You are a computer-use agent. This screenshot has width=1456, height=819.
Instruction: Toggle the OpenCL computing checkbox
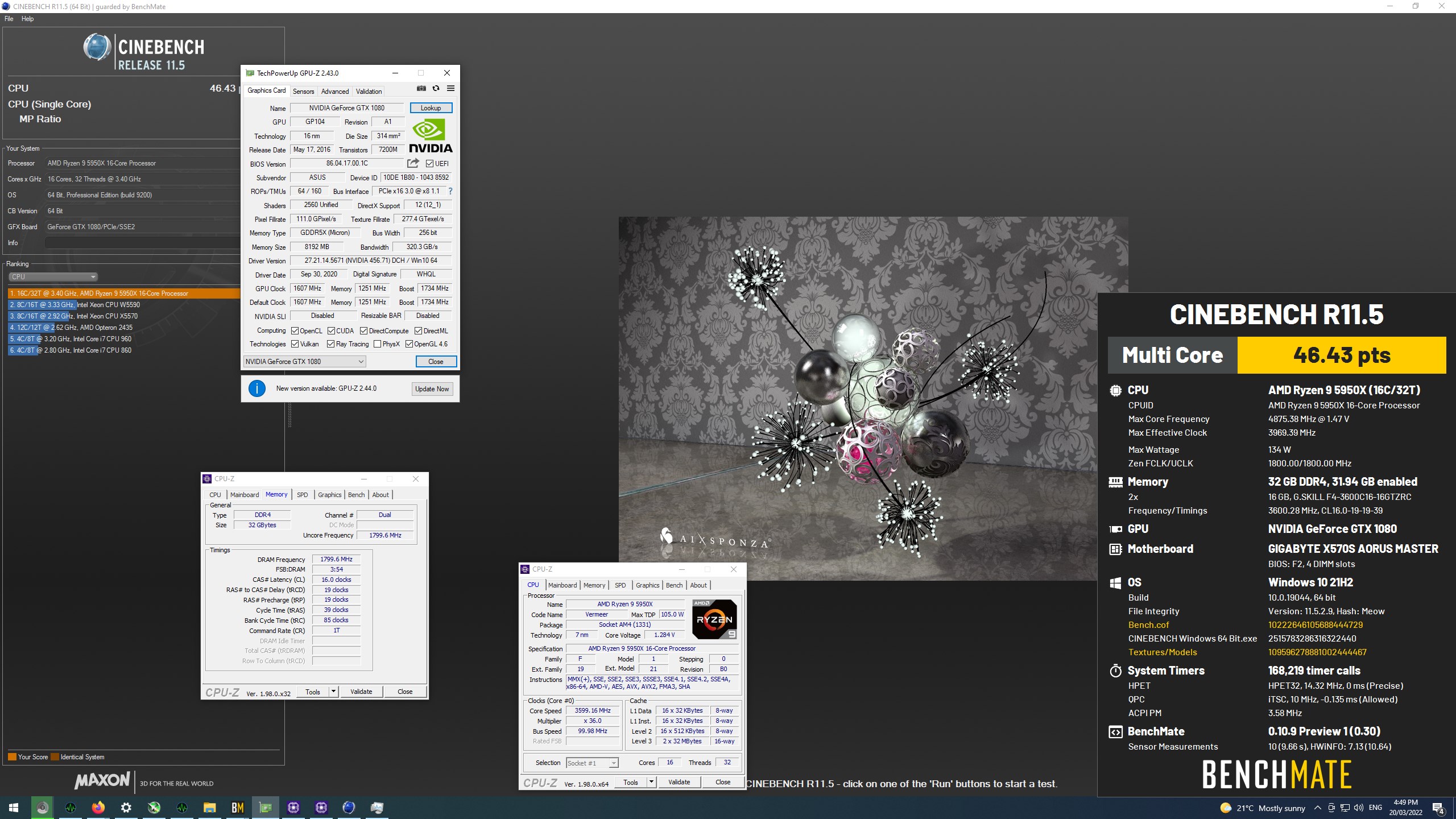[295, 331]
